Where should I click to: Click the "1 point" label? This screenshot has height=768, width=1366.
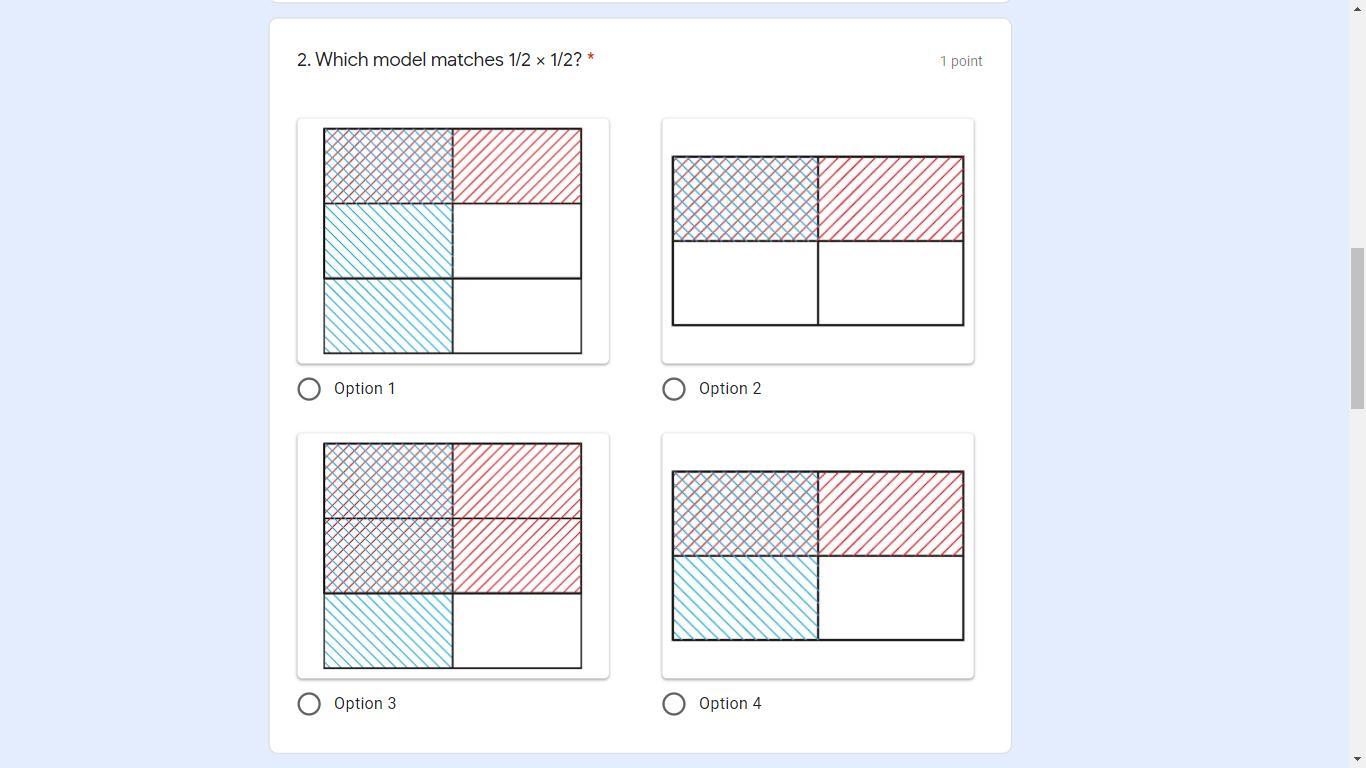(961, 61)
